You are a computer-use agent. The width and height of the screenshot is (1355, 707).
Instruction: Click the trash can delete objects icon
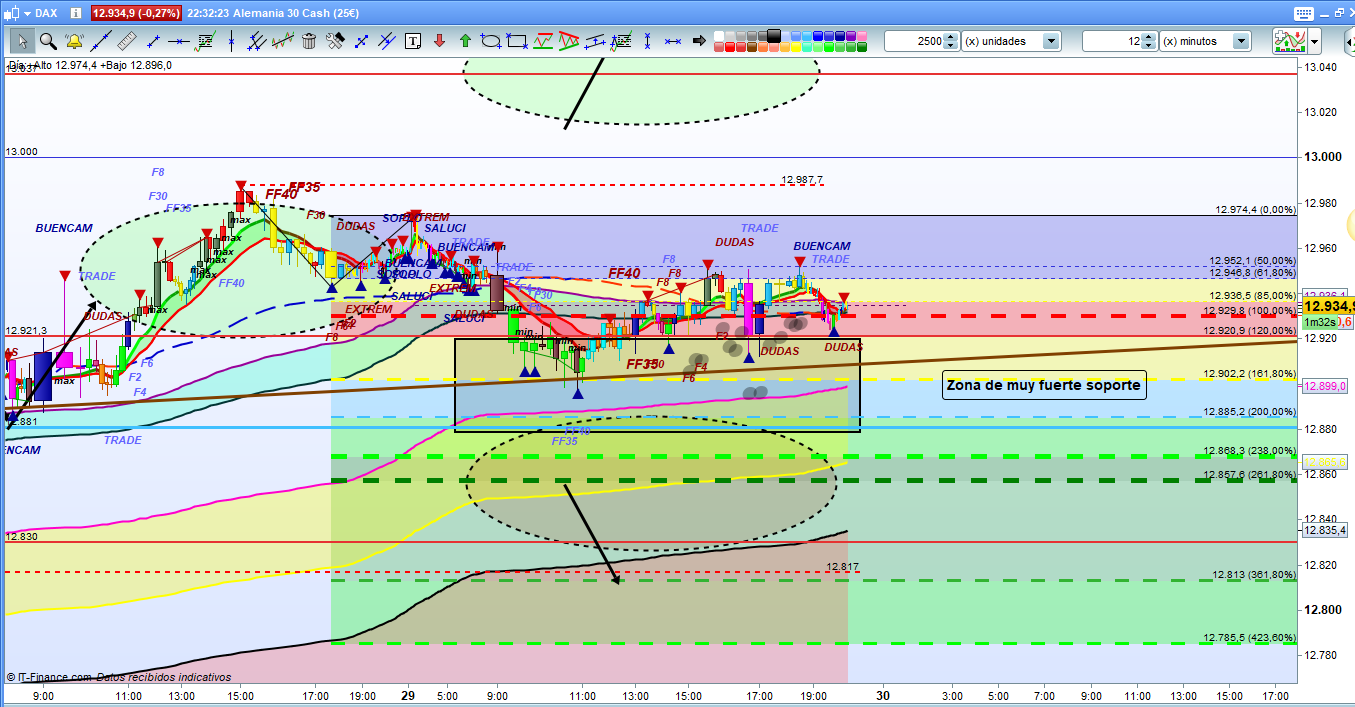click(309, 41)
